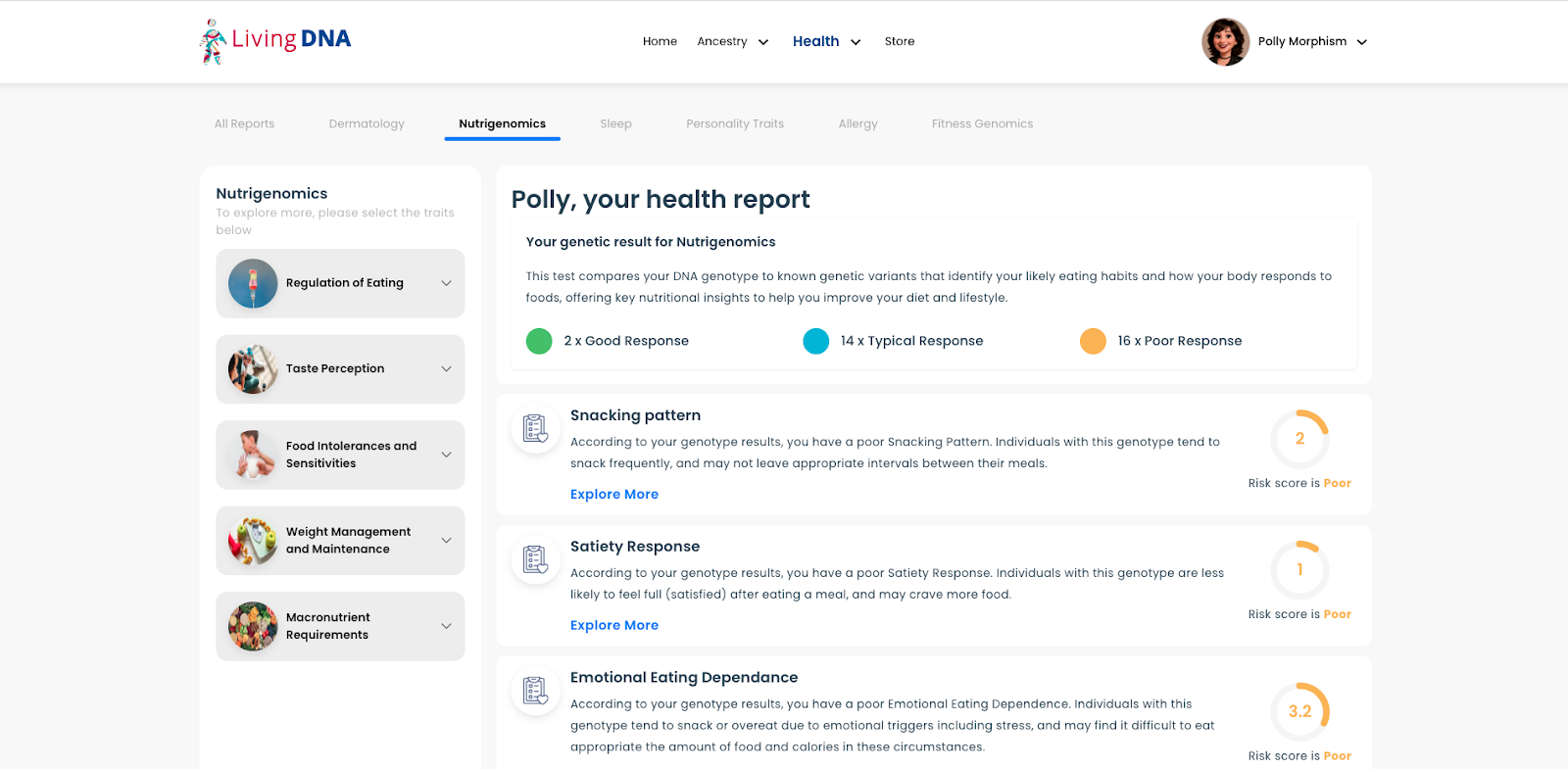Click the Macronutrient Requirements label
Screen dimensions: 1568x769
pos(327,626)
